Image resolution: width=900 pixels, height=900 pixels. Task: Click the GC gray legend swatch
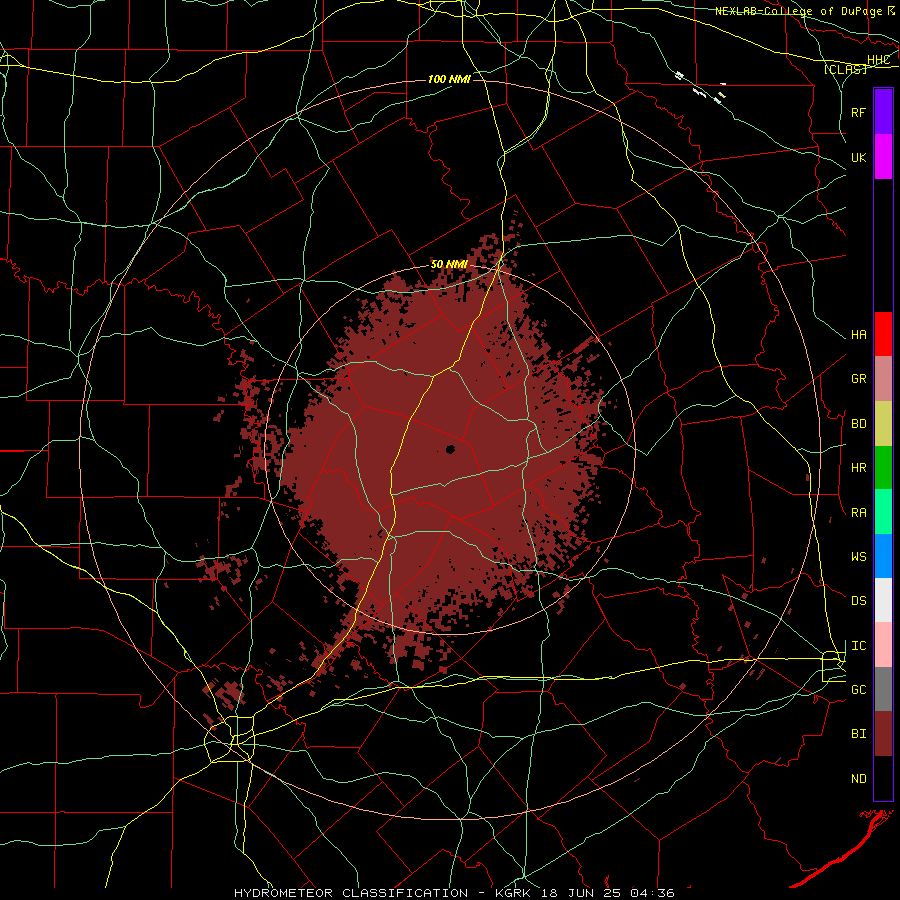point(883,689)
